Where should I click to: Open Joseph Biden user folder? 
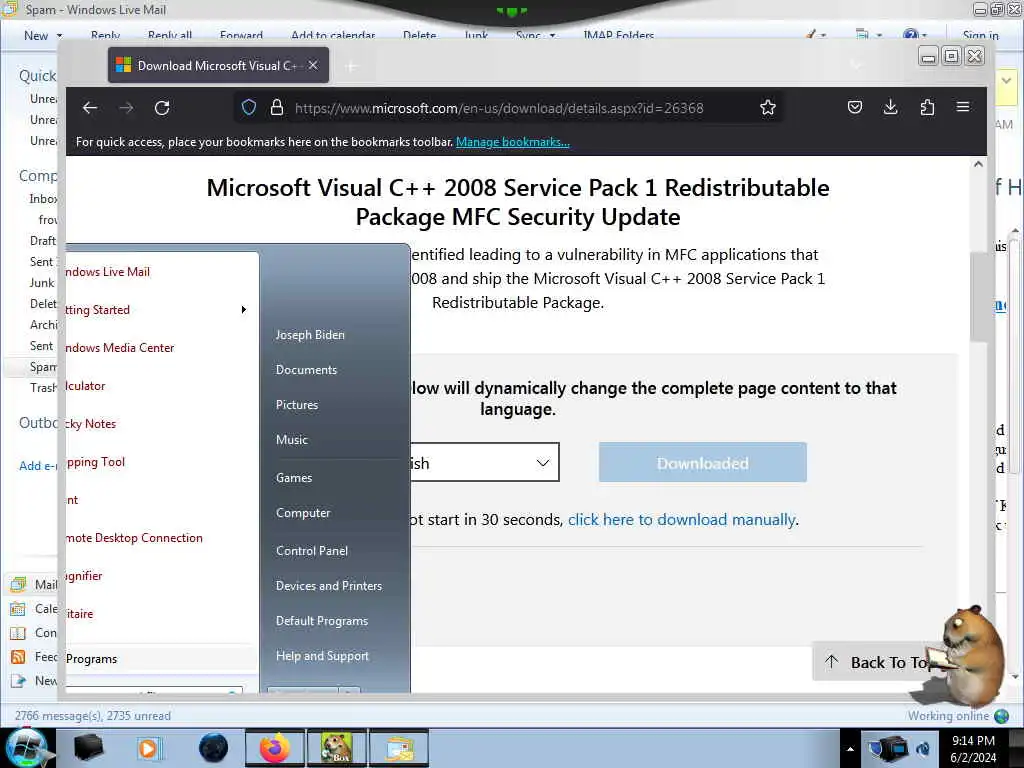(310, 334)
